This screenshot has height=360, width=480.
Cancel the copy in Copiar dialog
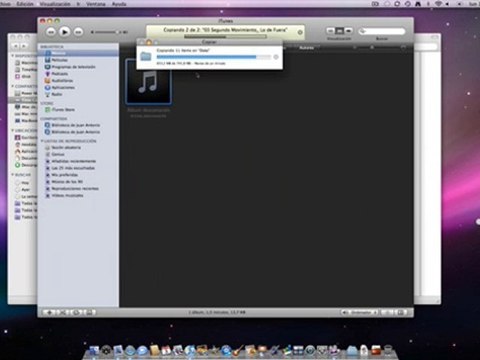pyautogui.click(x=276, y=57)
